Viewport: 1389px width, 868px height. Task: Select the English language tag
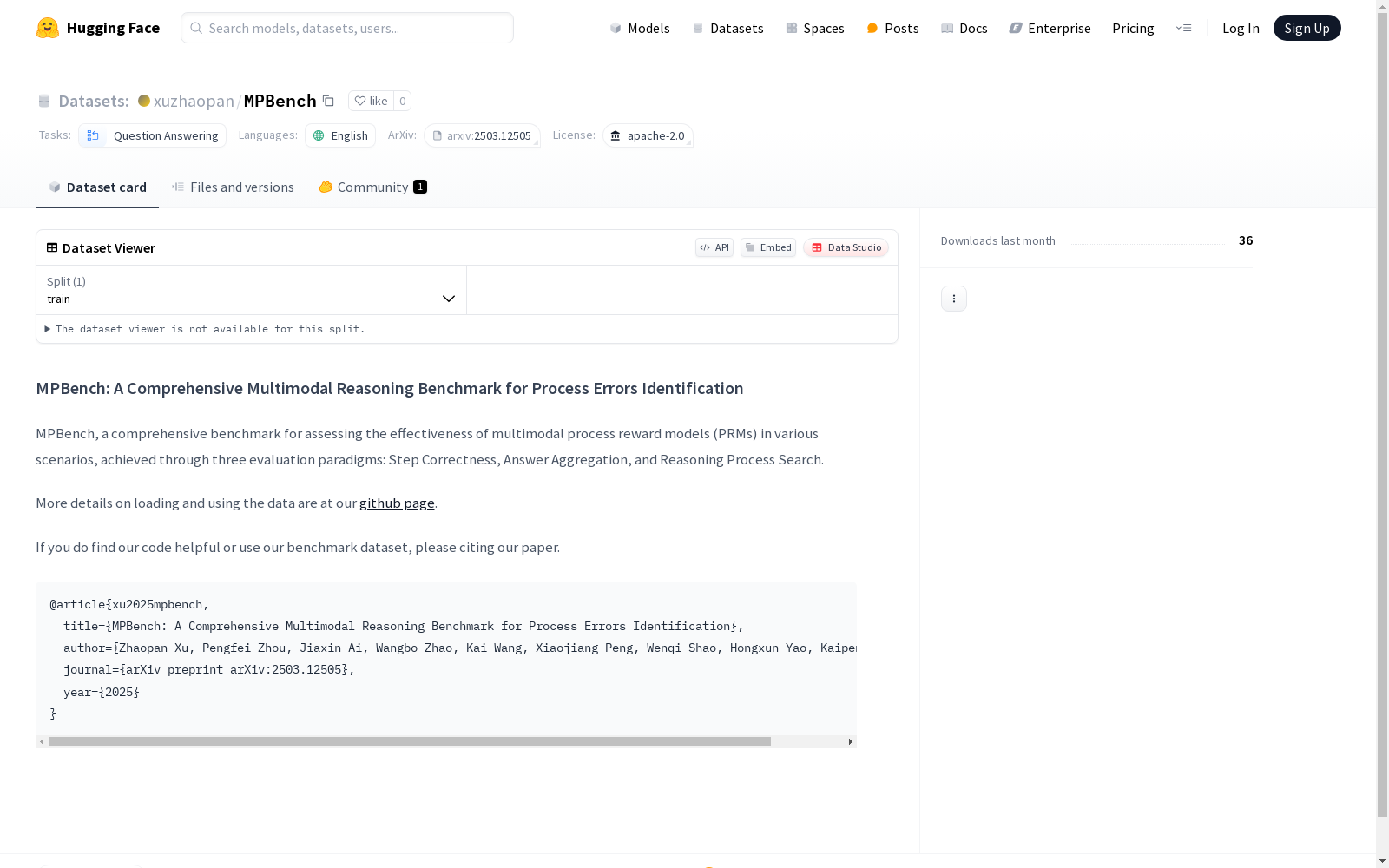point(340,135)
